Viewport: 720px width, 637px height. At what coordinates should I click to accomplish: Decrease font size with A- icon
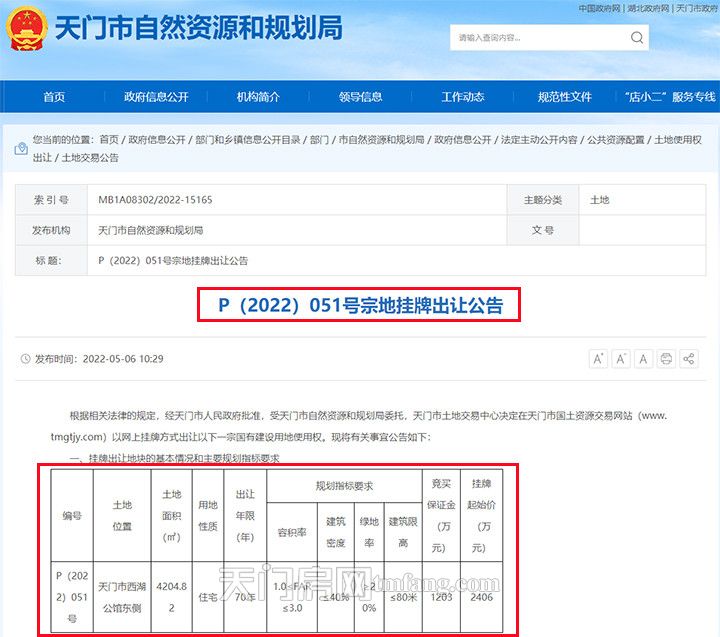click(621, 359)
